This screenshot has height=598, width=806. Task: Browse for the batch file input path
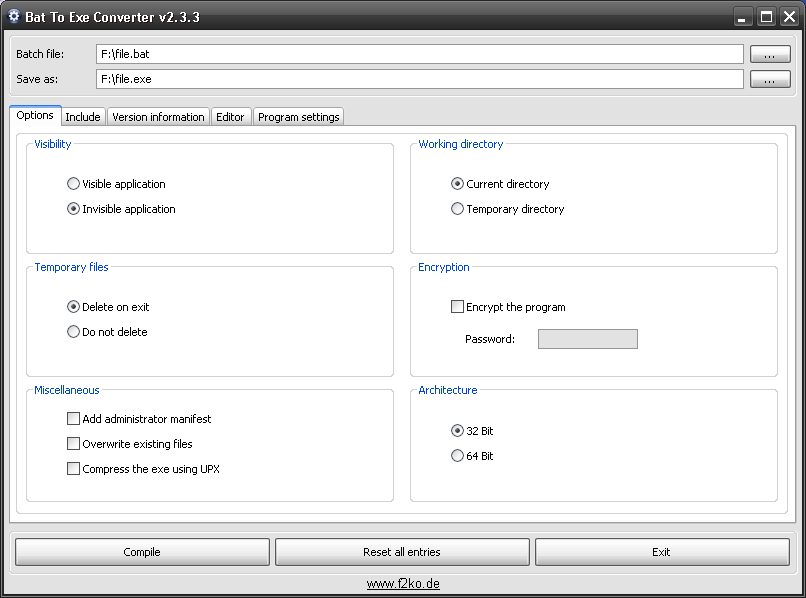769,54
